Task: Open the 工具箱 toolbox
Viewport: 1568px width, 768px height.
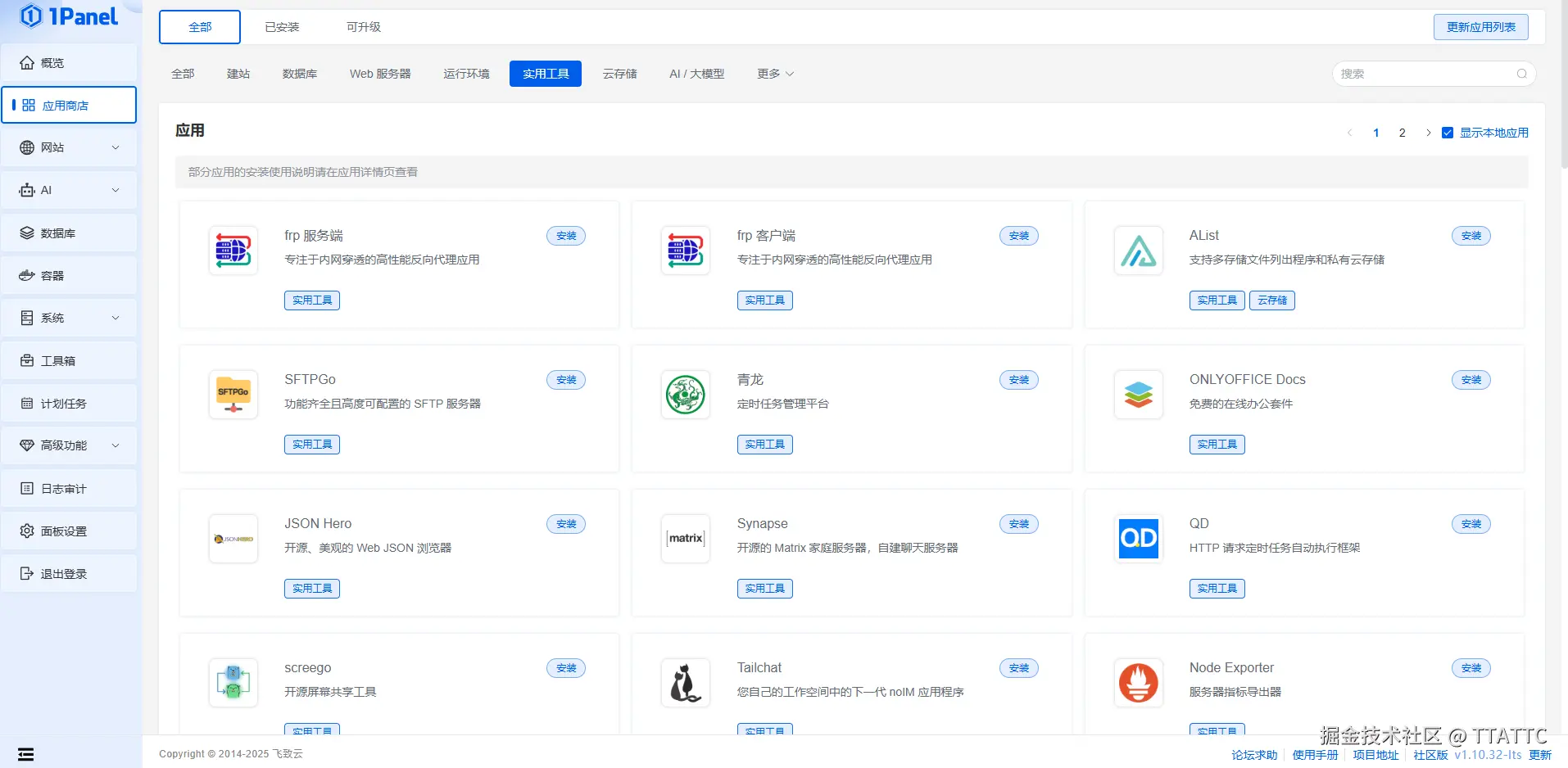Action: point(69,361)
